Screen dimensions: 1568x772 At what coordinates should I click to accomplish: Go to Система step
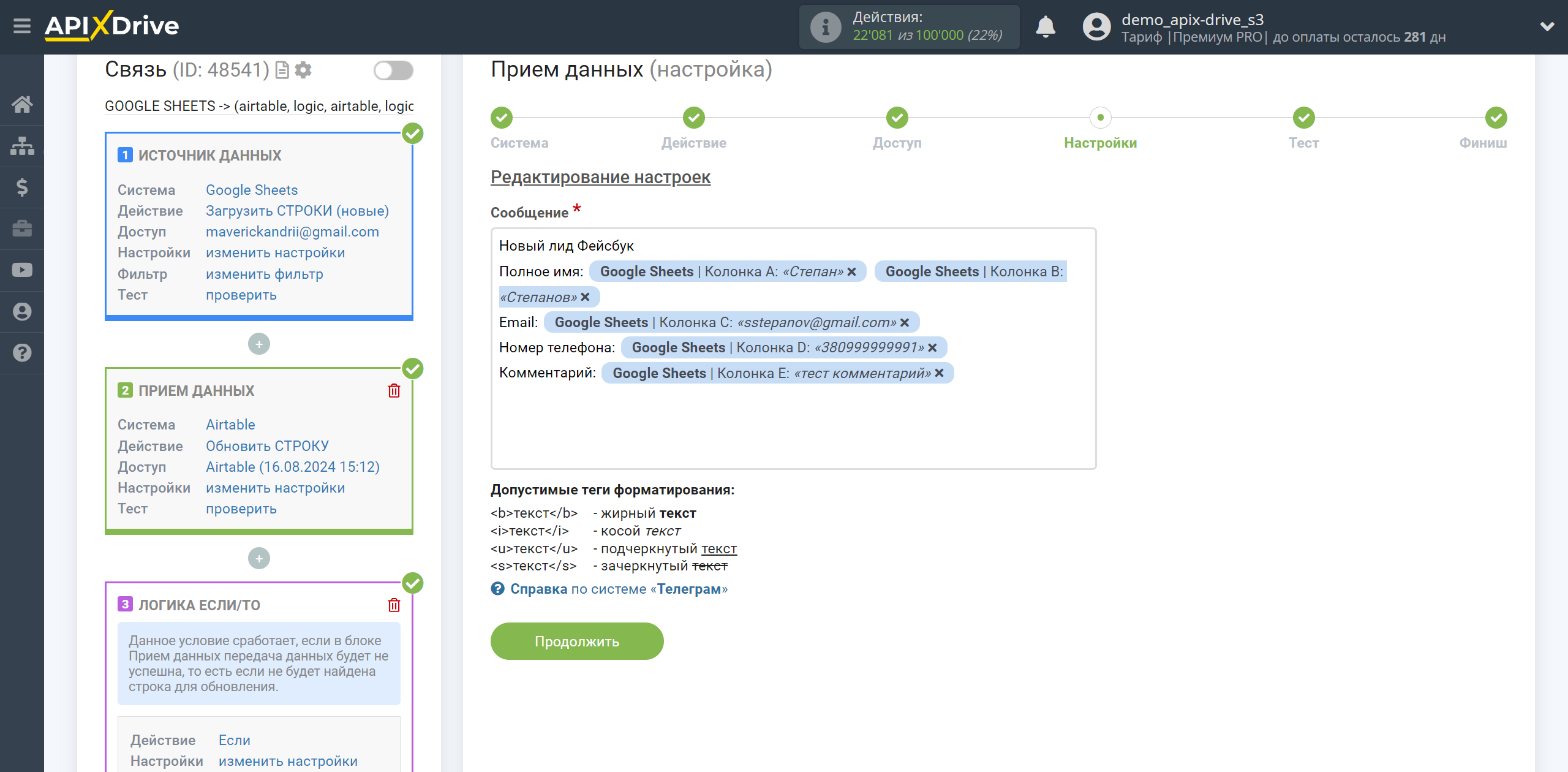502,118
